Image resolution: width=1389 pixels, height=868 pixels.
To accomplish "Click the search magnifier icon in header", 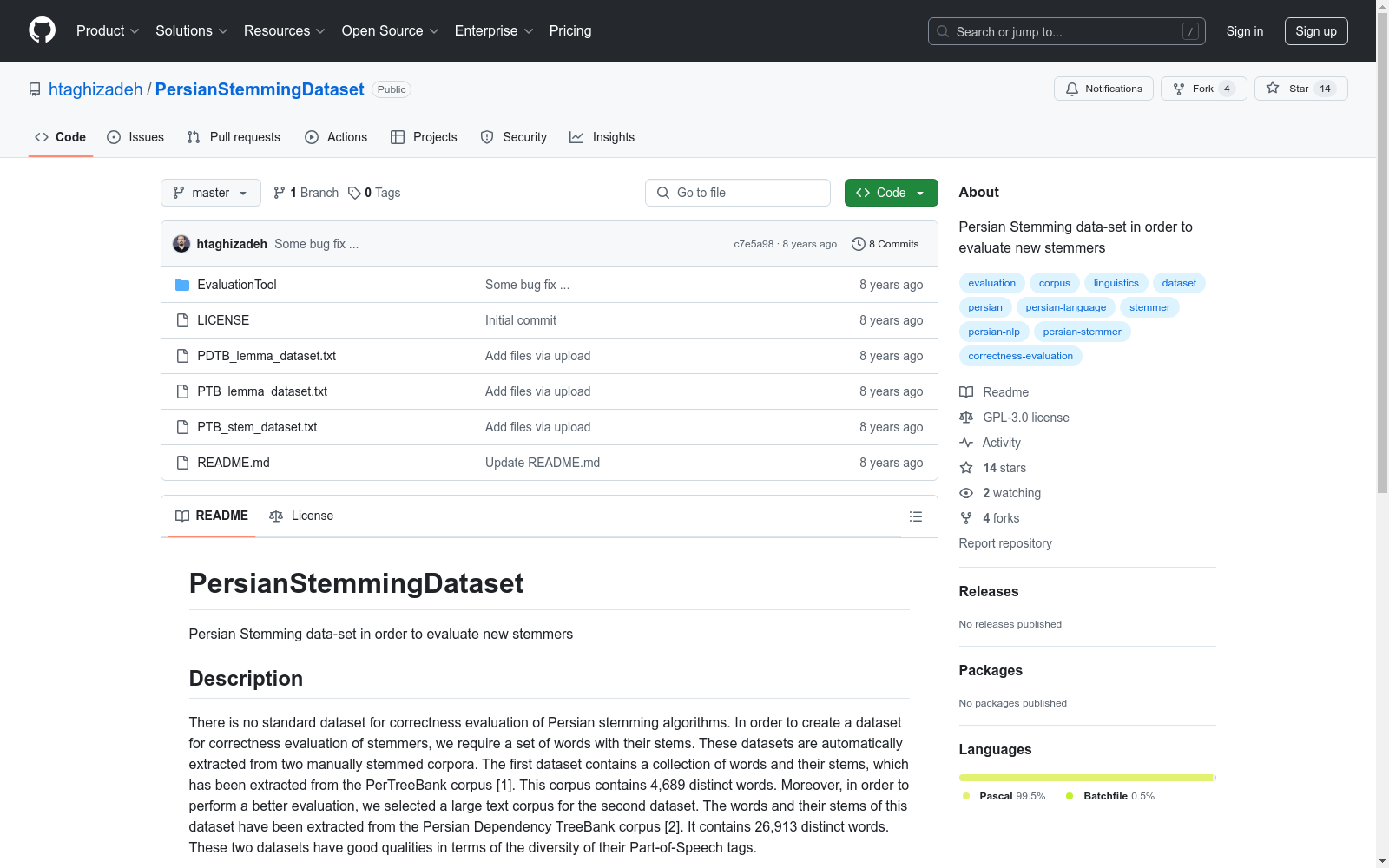I will [x=943, y=31].
